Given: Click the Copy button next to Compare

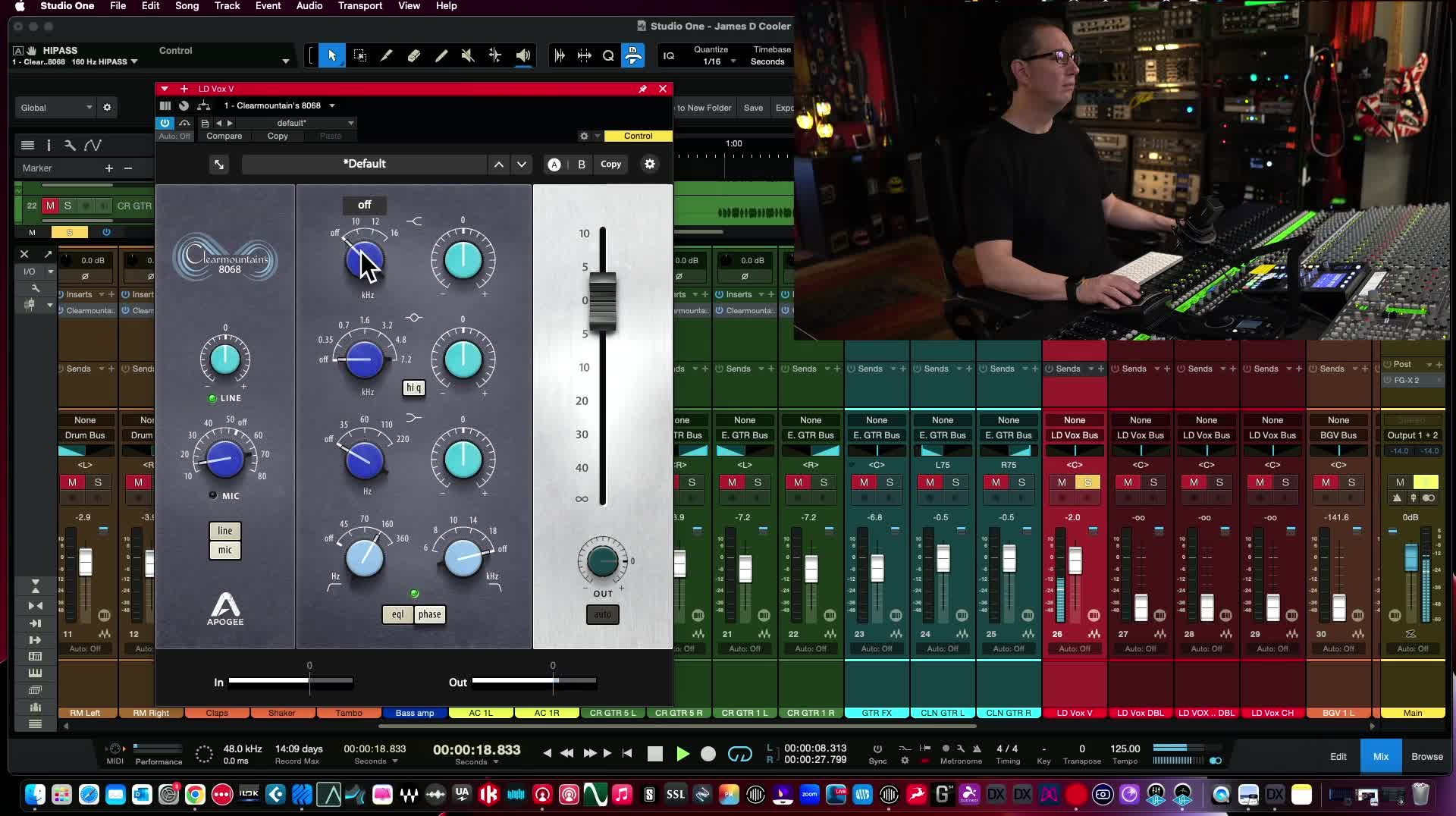Looking at the screenshot, I should (278, 137).
